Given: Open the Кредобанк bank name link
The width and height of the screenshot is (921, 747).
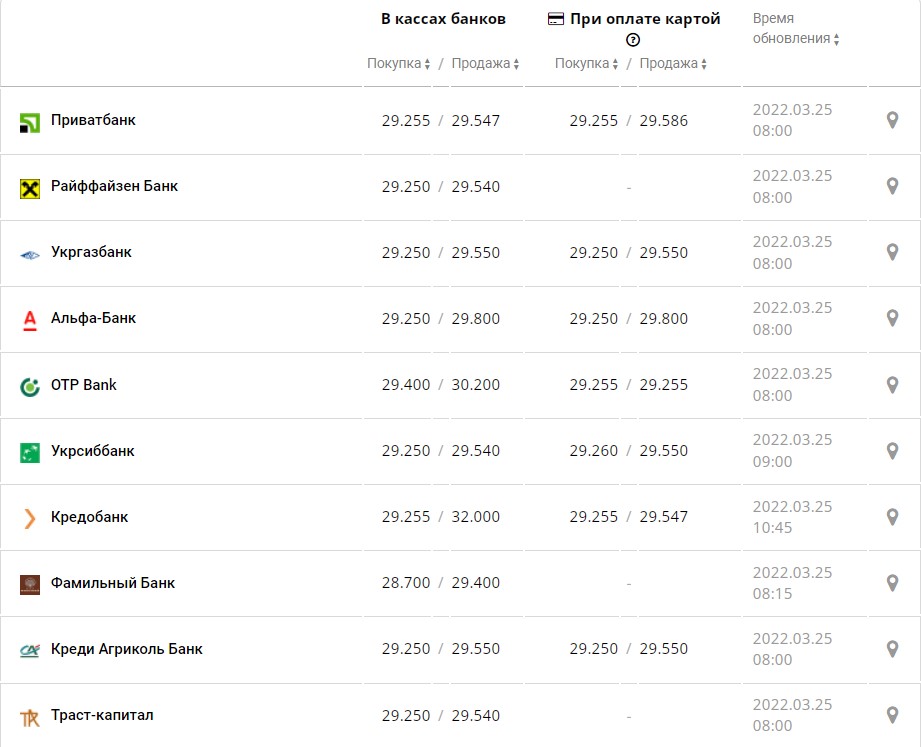Looking at the screenshot, I should (x=90, y=517).
